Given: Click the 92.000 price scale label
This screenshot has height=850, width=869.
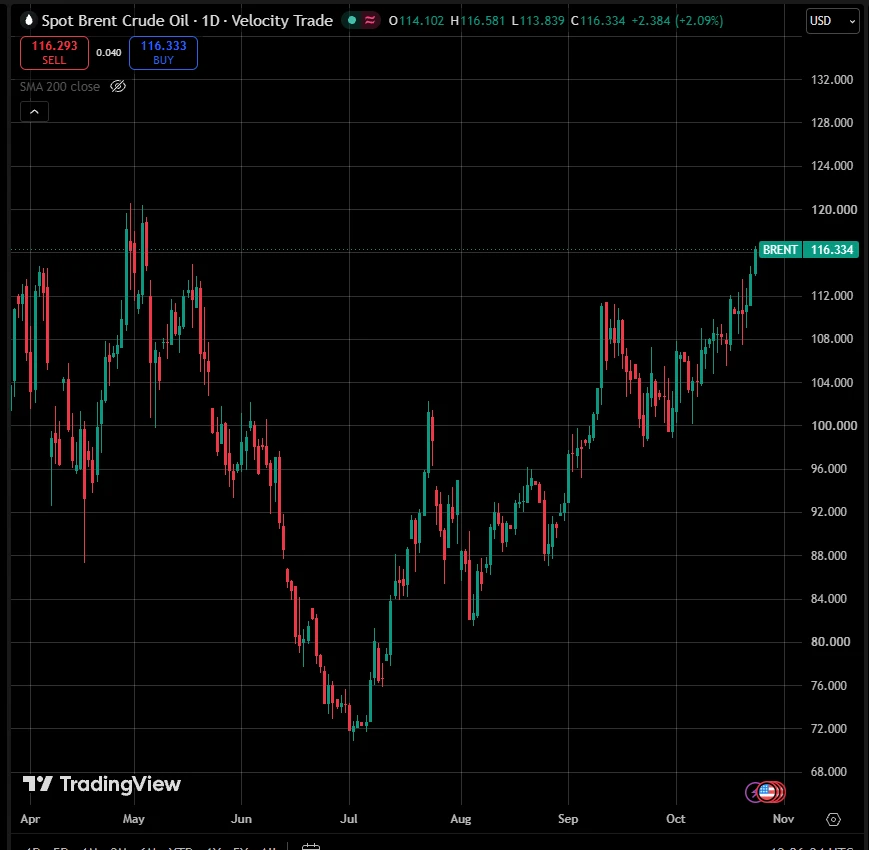Looking at the screenshot, I should pyautogui.click(x=829, y=511).
